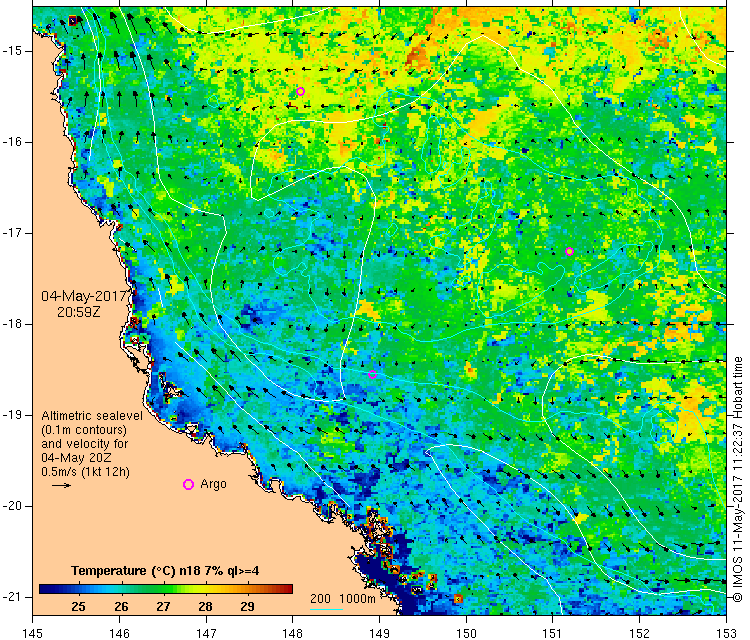
Task: Click the '149' longitude axis label
Action: coord(379,633)
